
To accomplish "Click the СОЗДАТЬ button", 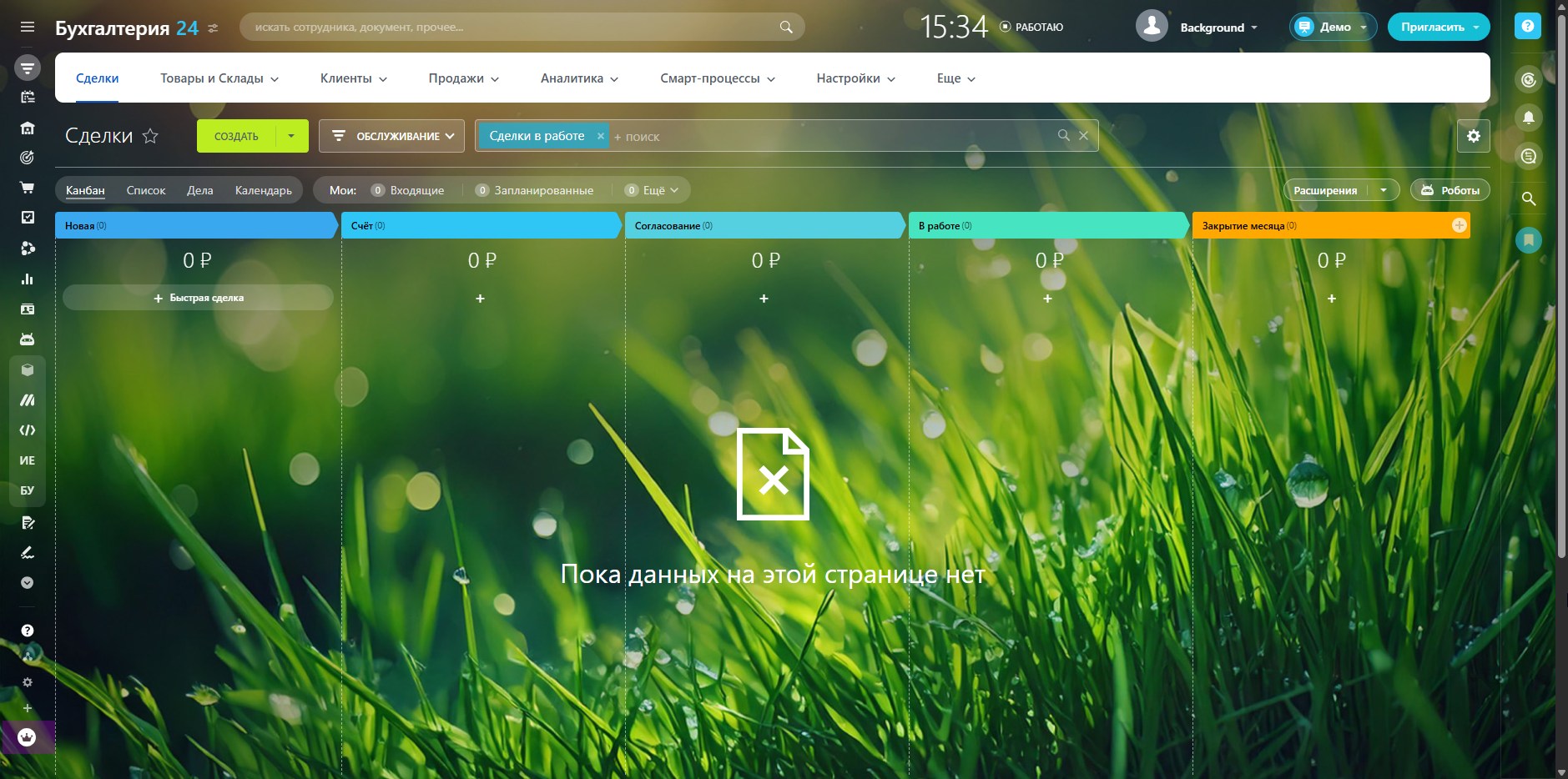I will pyautogui.click(x=236, y=136).
